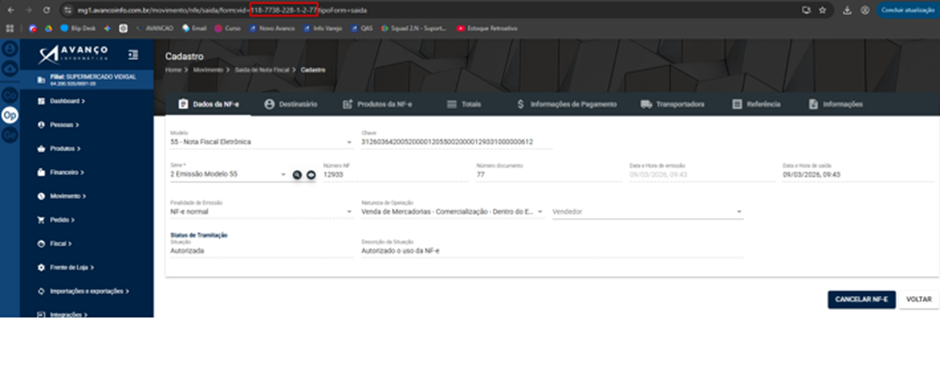Click the site information icon in address bar
The height and width of the screenshot is (381, 940).
pyautogui.click(x=68, y=10)
